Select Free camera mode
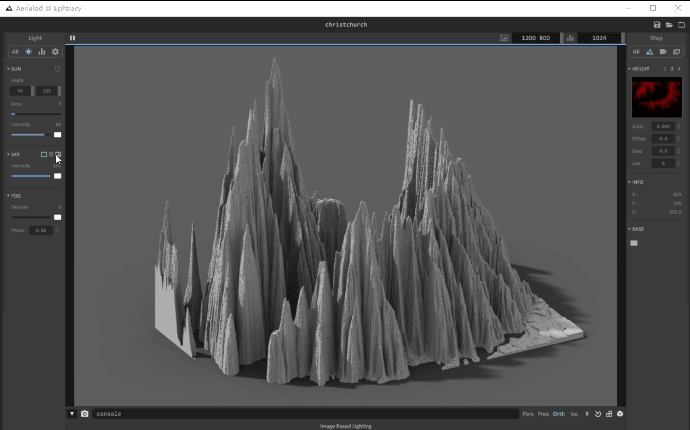Screen dimensions: 690x430 pos(543,413)
